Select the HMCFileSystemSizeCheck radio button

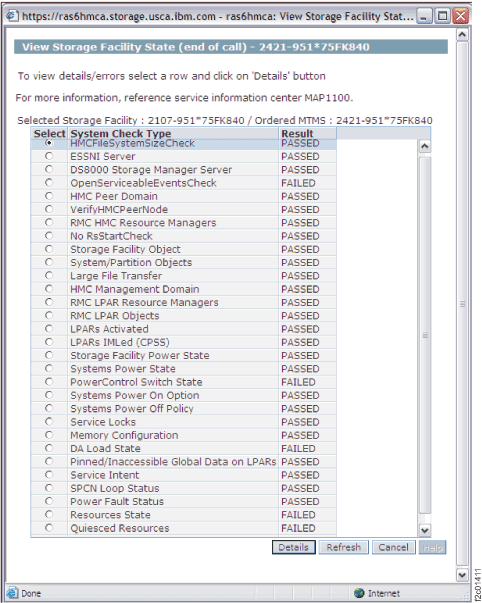[49, 143]
